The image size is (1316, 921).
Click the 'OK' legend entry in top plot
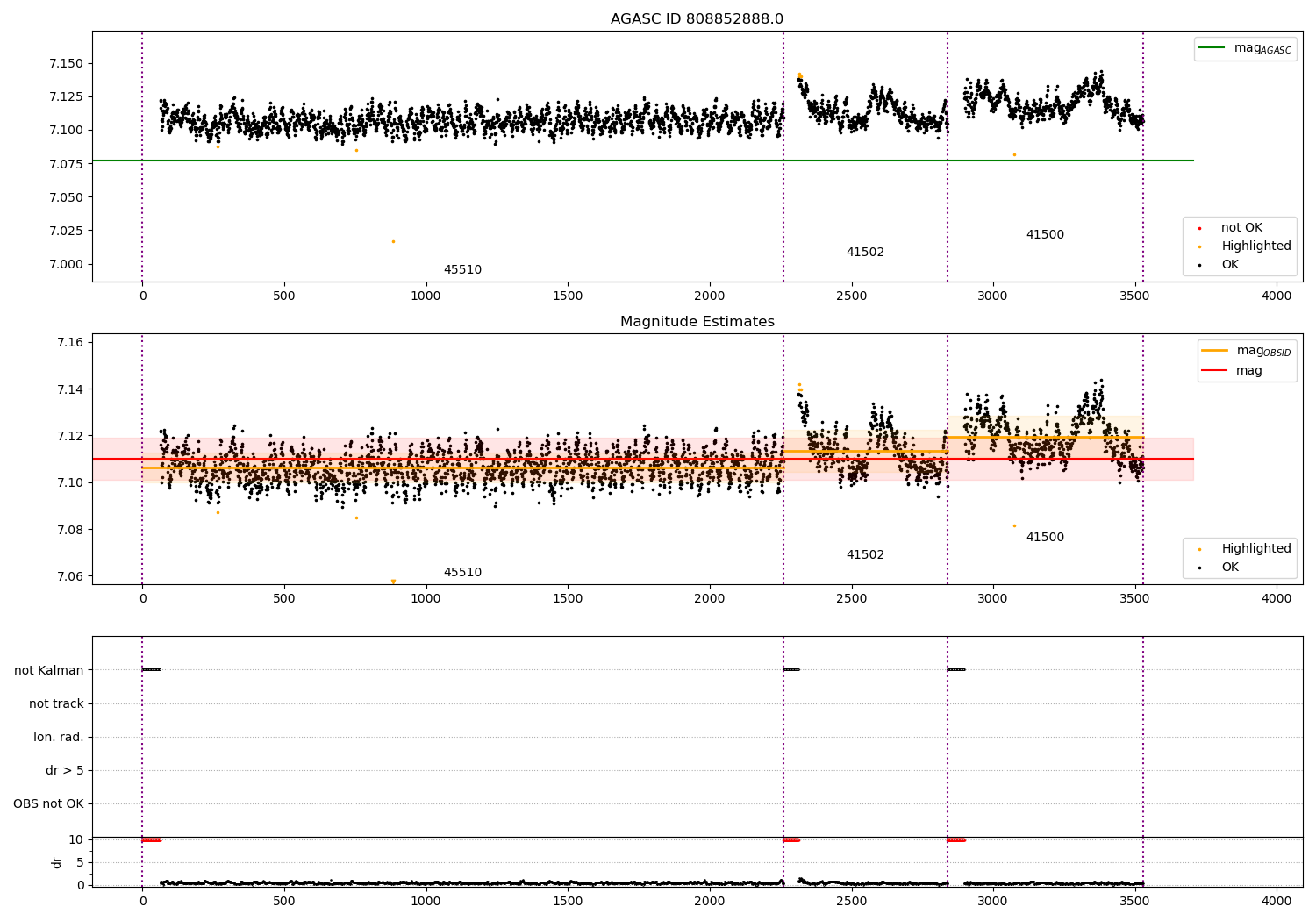point(1230,265)
